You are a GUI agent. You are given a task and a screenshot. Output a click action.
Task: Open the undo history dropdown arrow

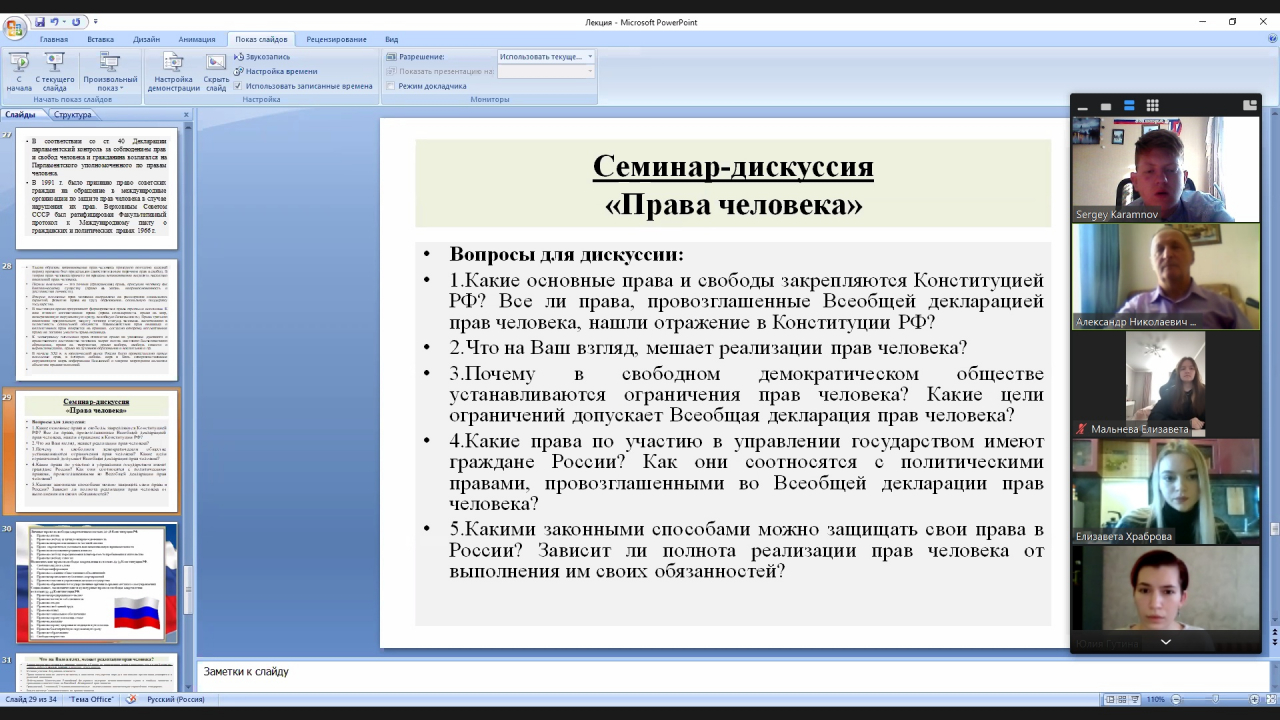point(65,22)
